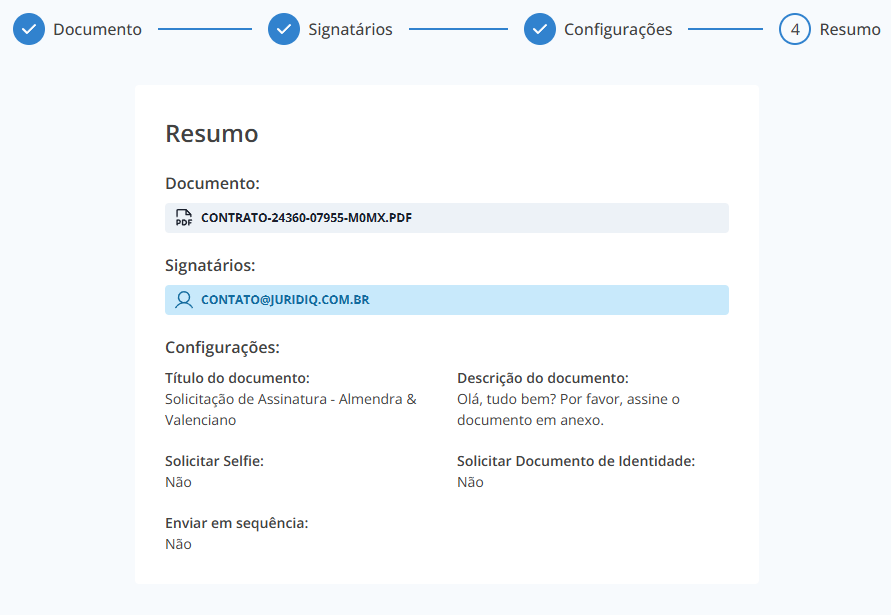Click the step 4 number circle
The height and width of the screenshot is (615, 891).
pos(795,29)
